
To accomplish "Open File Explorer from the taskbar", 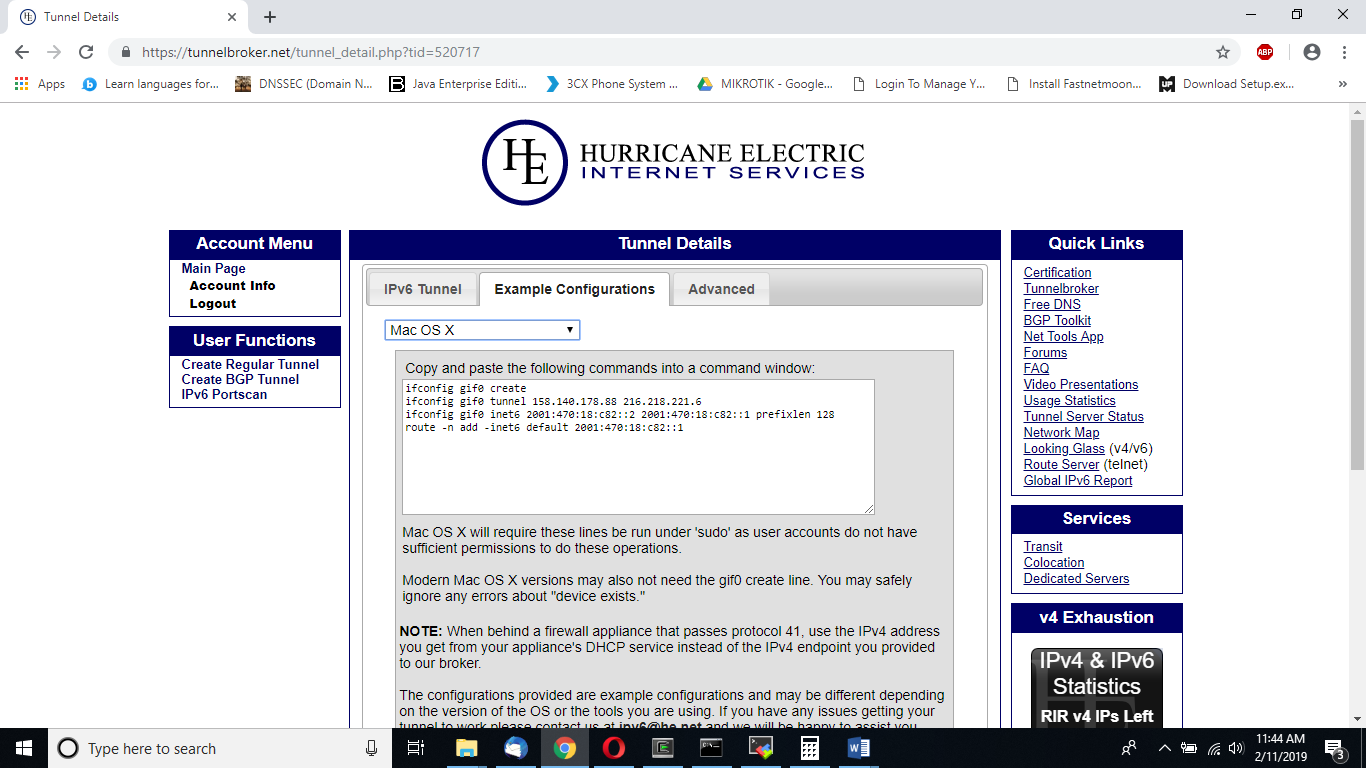I will click(466, 748).
